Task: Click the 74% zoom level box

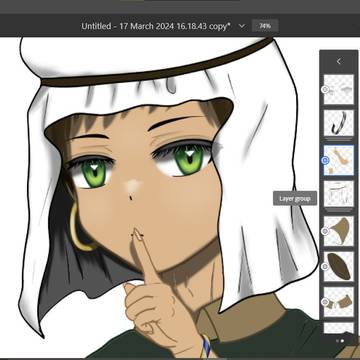Action: coord(265,26)
